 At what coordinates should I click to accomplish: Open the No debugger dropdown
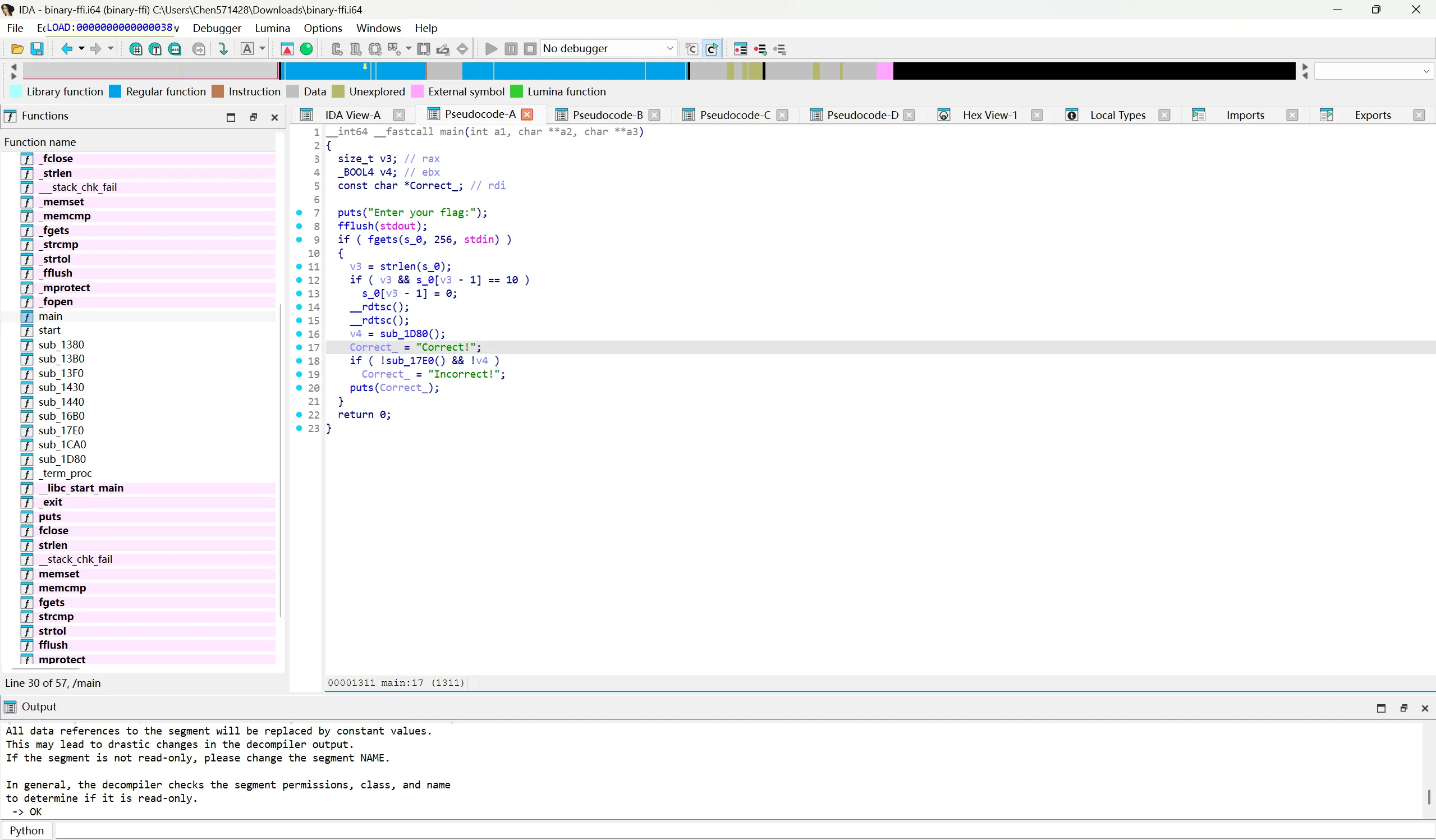pos(670,49)
